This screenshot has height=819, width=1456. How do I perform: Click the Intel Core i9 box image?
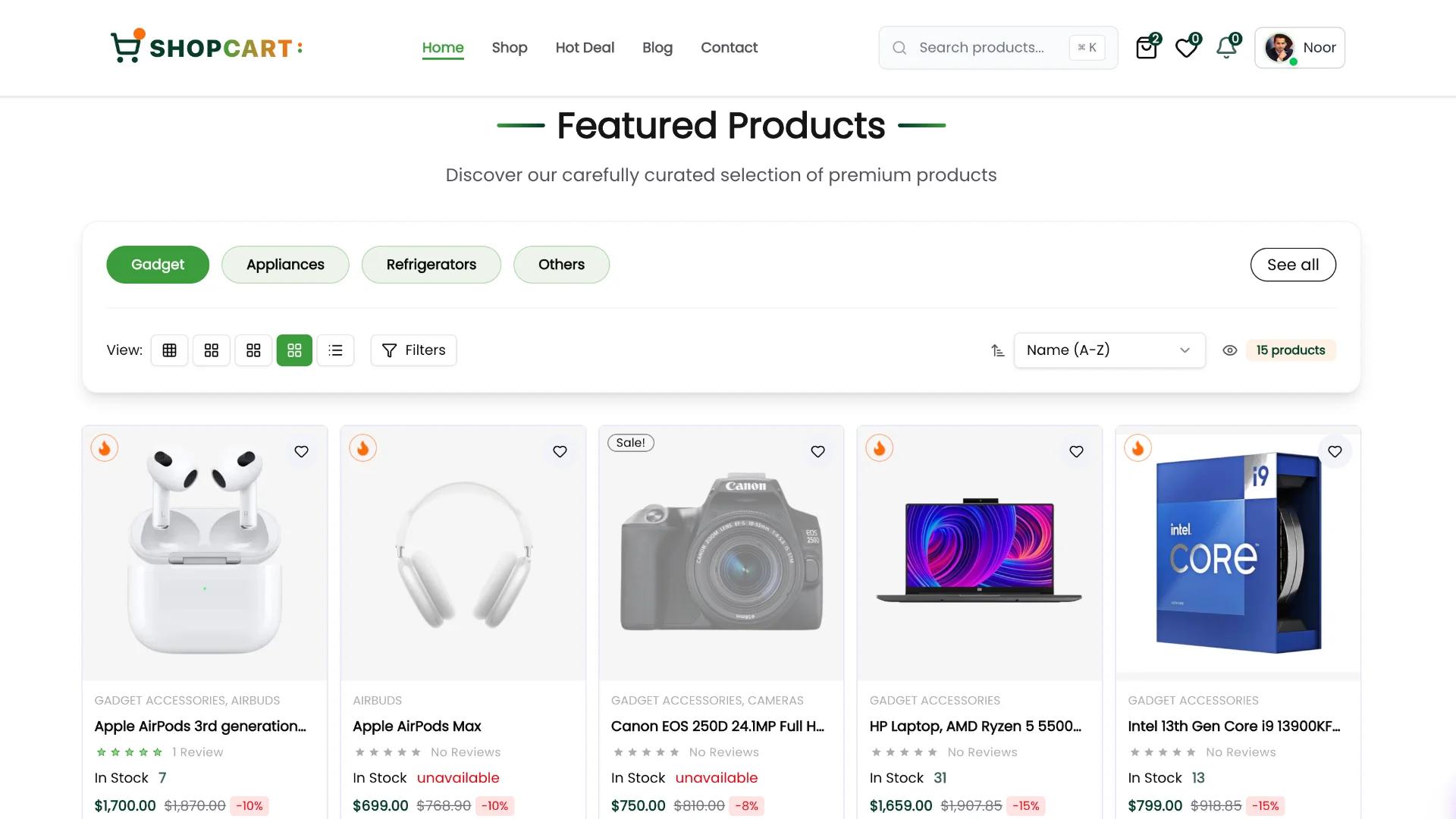click(1238, 552)
